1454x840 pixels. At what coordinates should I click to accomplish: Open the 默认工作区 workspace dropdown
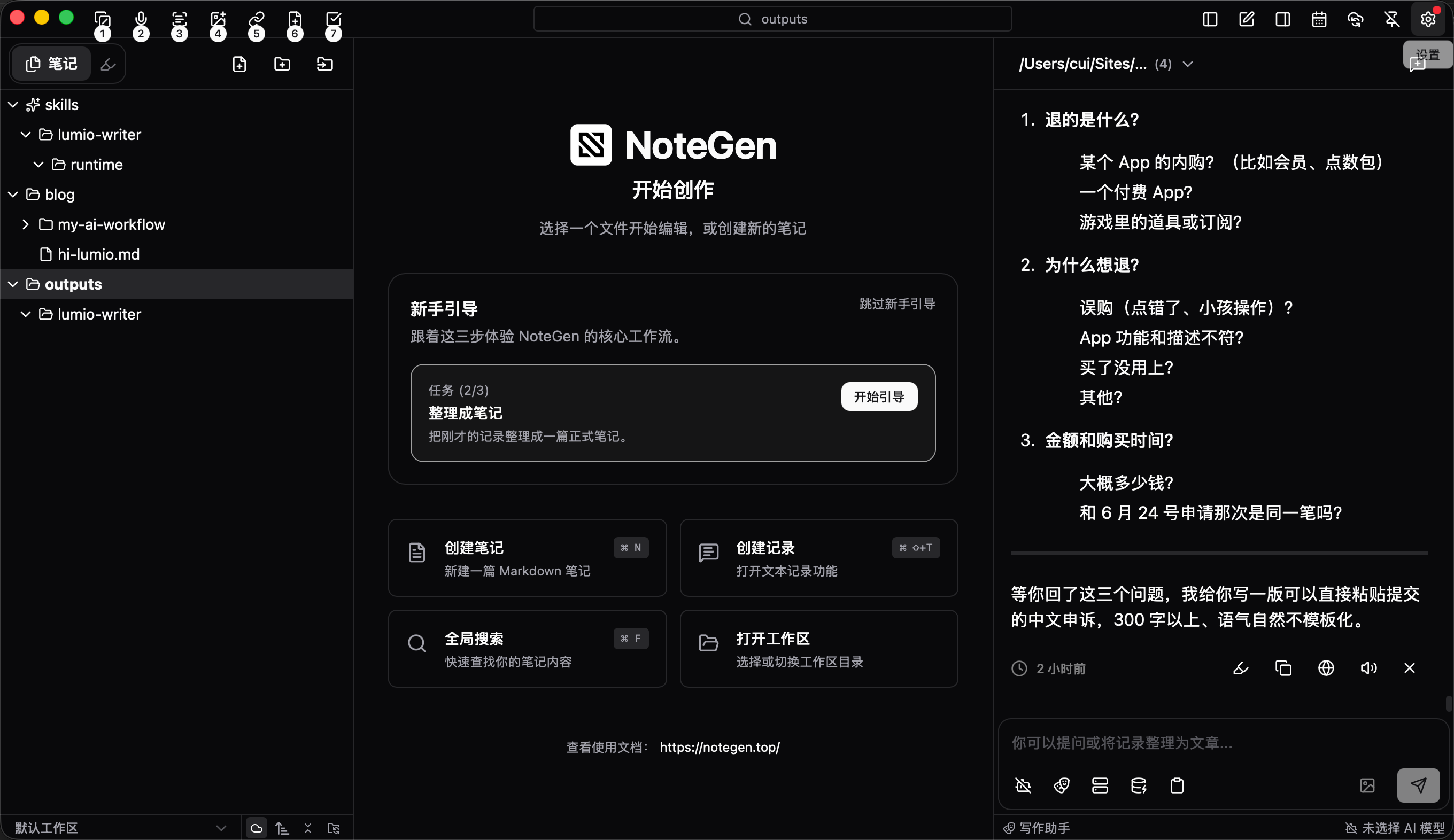point(120,828)
